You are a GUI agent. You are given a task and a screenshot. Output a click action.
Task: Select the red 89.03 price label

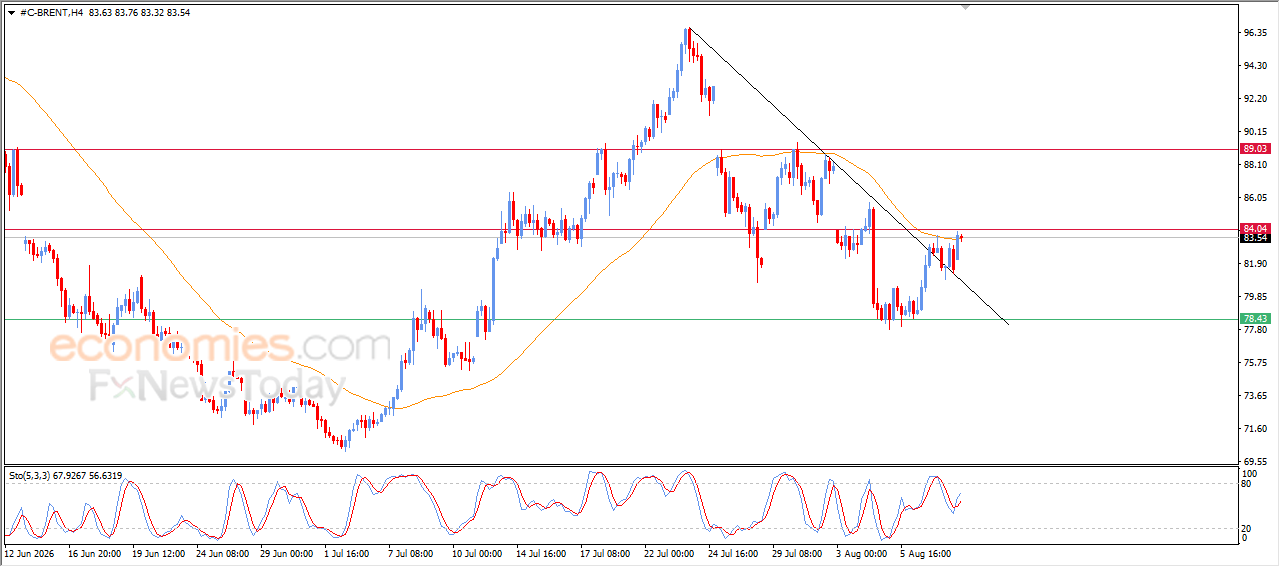(1254, 148)
